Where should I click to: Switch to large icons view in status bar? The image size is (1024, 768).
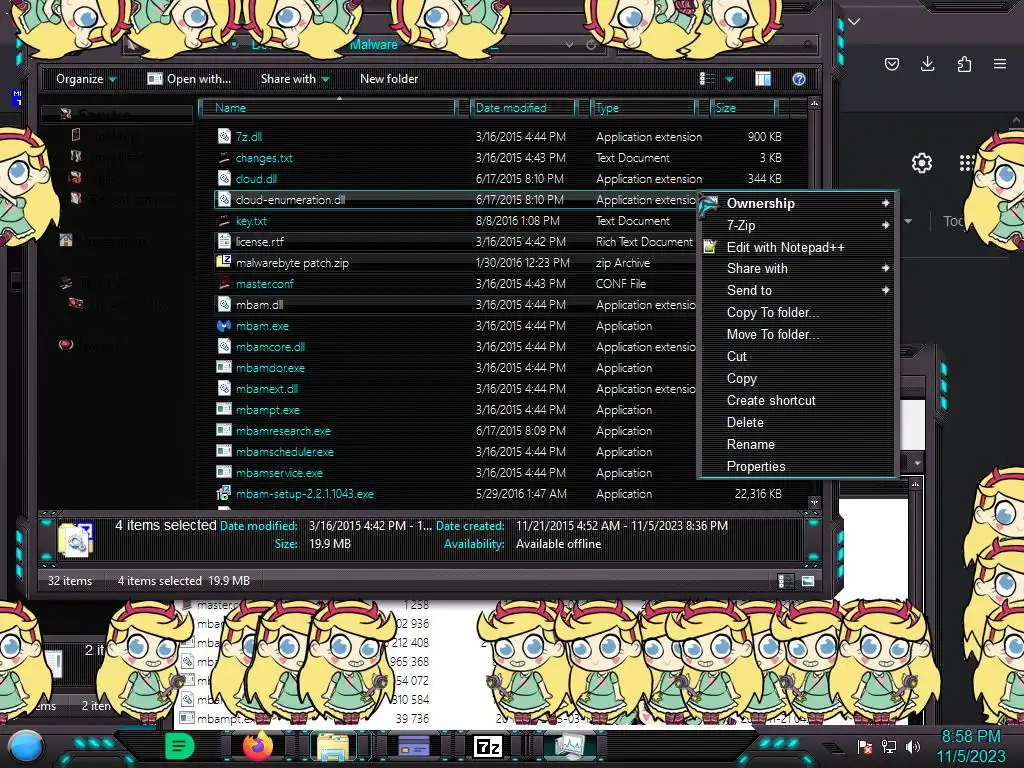coord(808,581)
